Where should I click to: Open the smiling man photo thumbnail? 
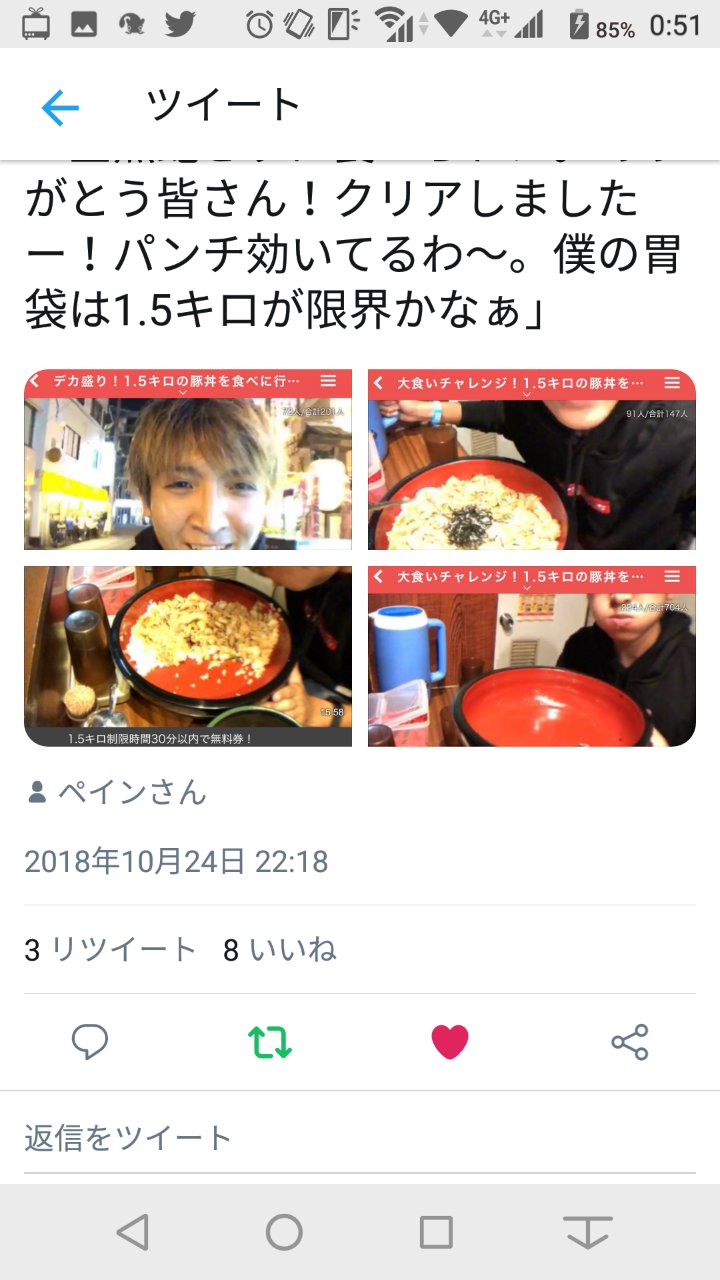[188, 459]
